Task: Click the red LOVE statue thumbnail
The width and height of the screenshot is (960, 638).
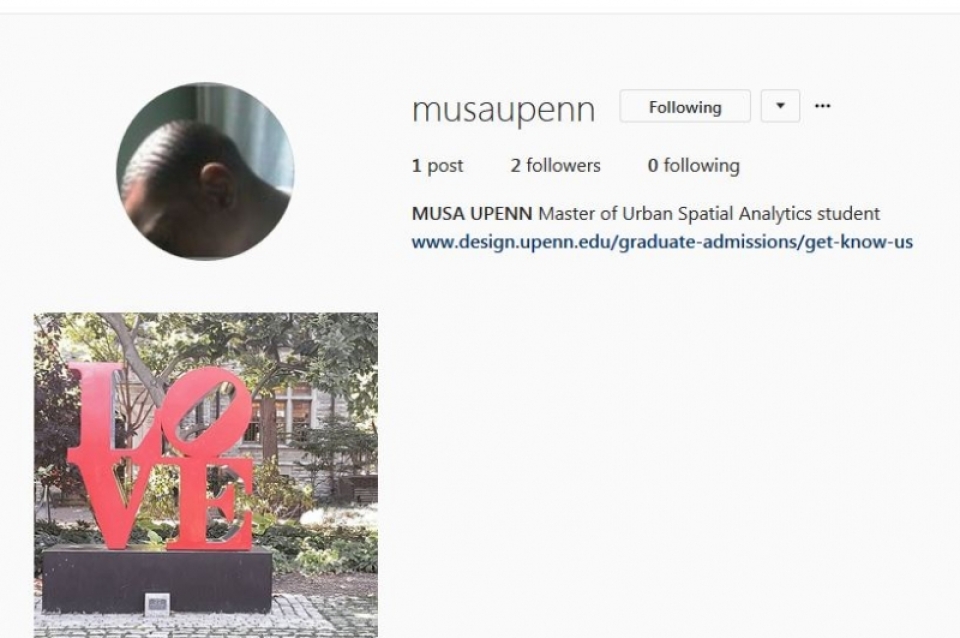Action: pyautogui.click(x=206, y=475)
